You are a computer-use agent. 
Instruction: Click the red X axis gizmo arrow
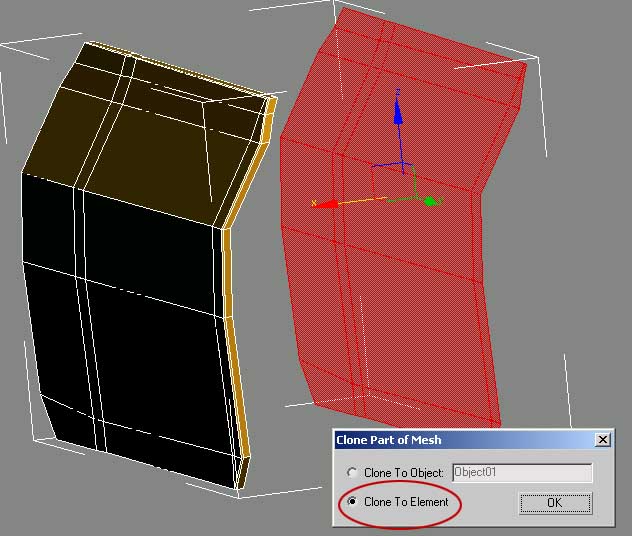point(326,204)
